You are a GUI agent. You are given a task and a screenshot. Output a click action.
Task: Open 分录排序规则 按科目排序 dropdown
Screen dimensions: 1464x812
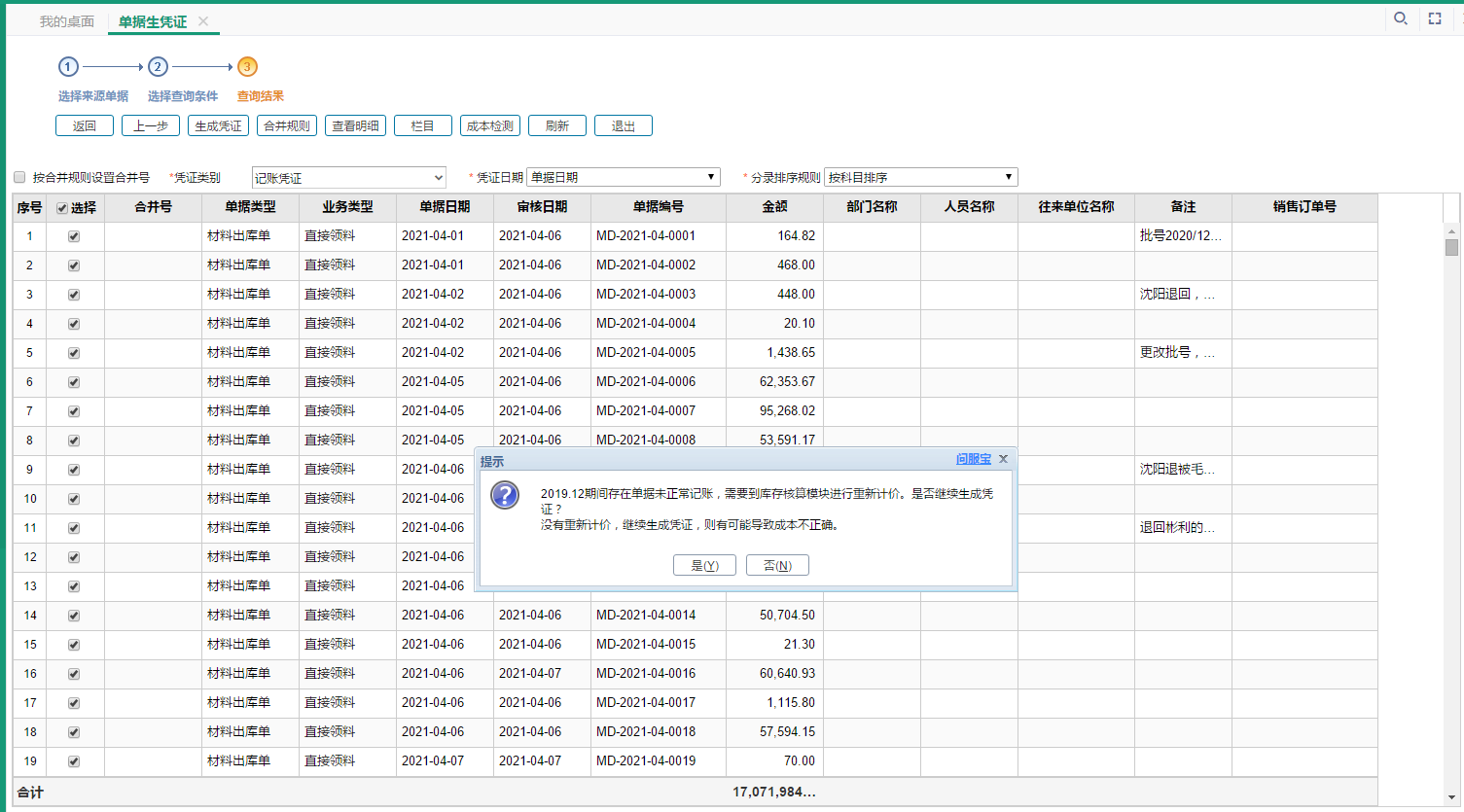click(x=921, y=177)
